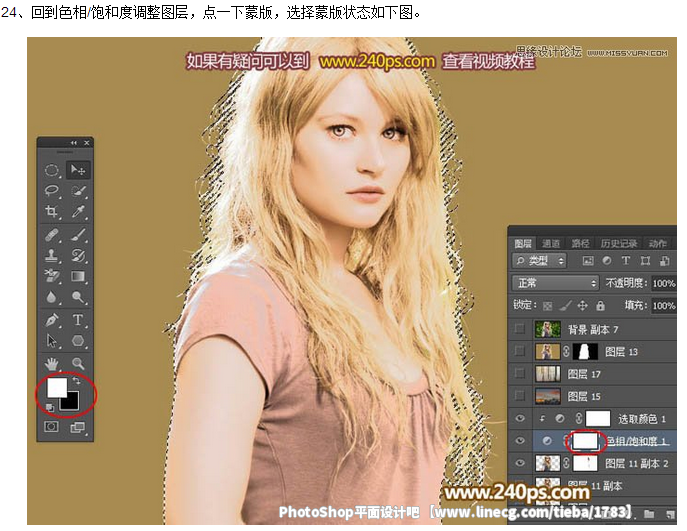Select the Eyedropper tool

78,212
